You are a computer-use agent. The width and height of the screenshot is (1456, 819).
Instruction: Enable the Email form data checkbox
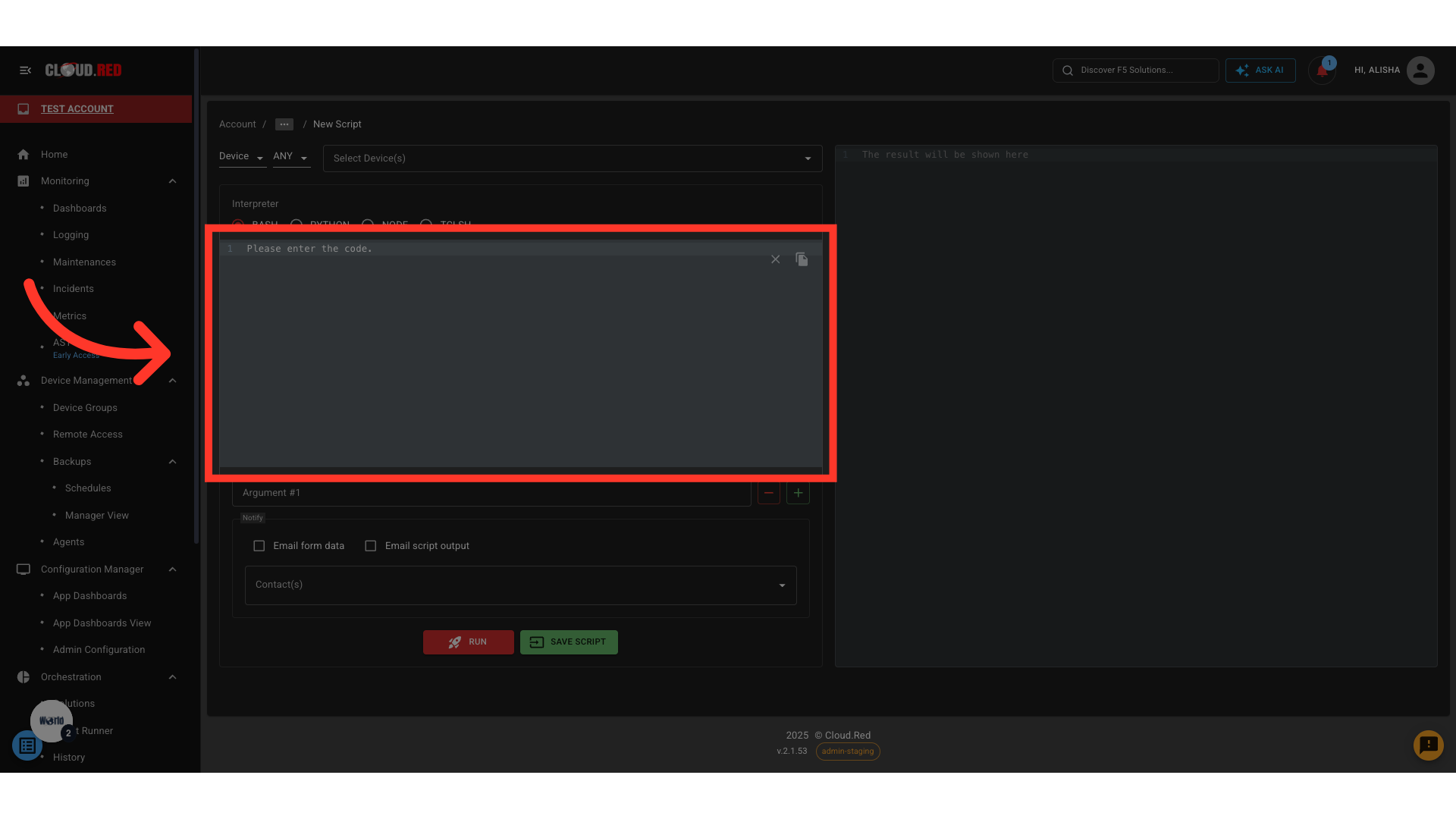259,546
